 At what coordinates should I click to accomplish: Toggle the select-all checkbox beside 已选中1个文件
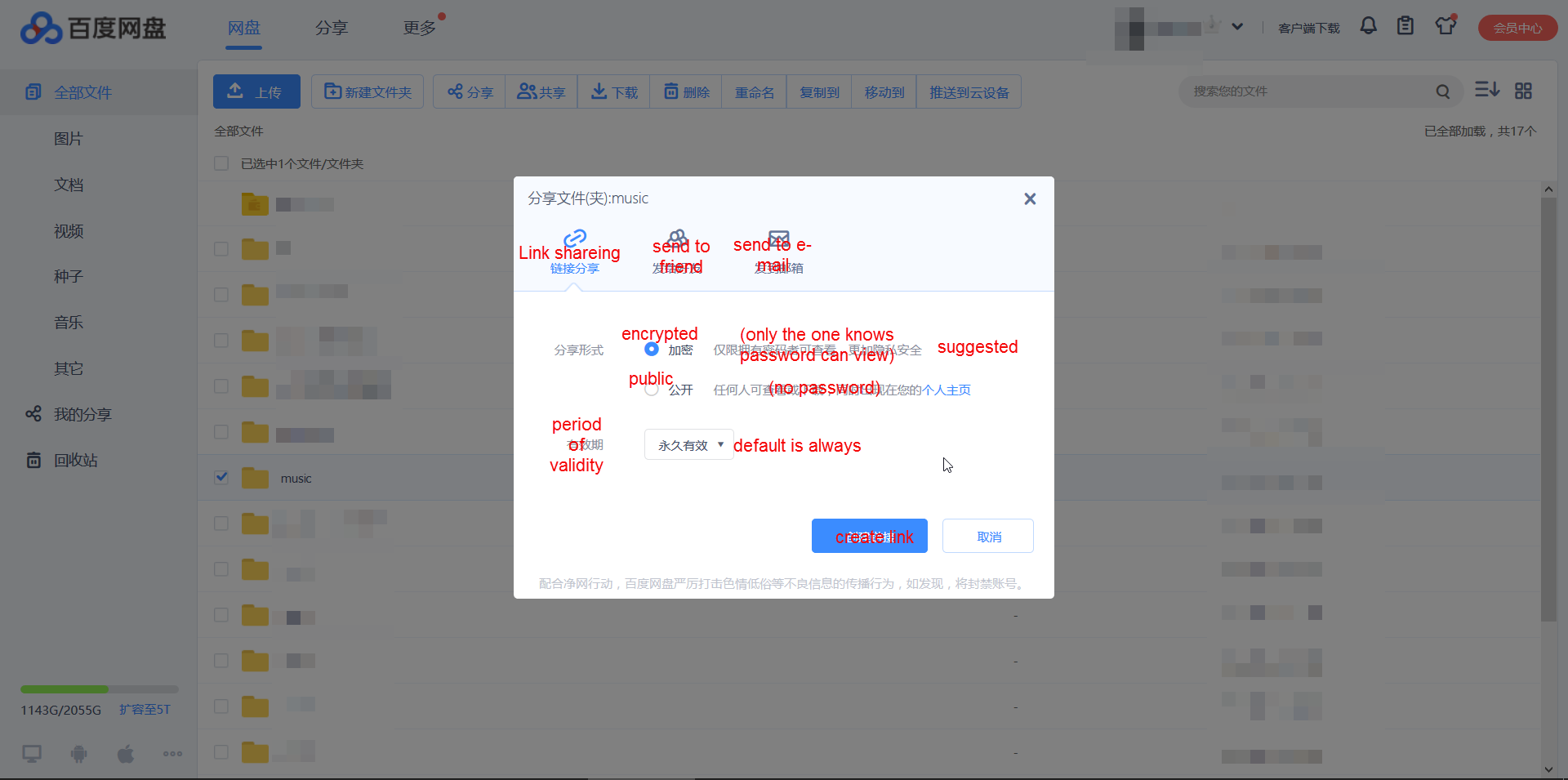(x=221, y=163)
